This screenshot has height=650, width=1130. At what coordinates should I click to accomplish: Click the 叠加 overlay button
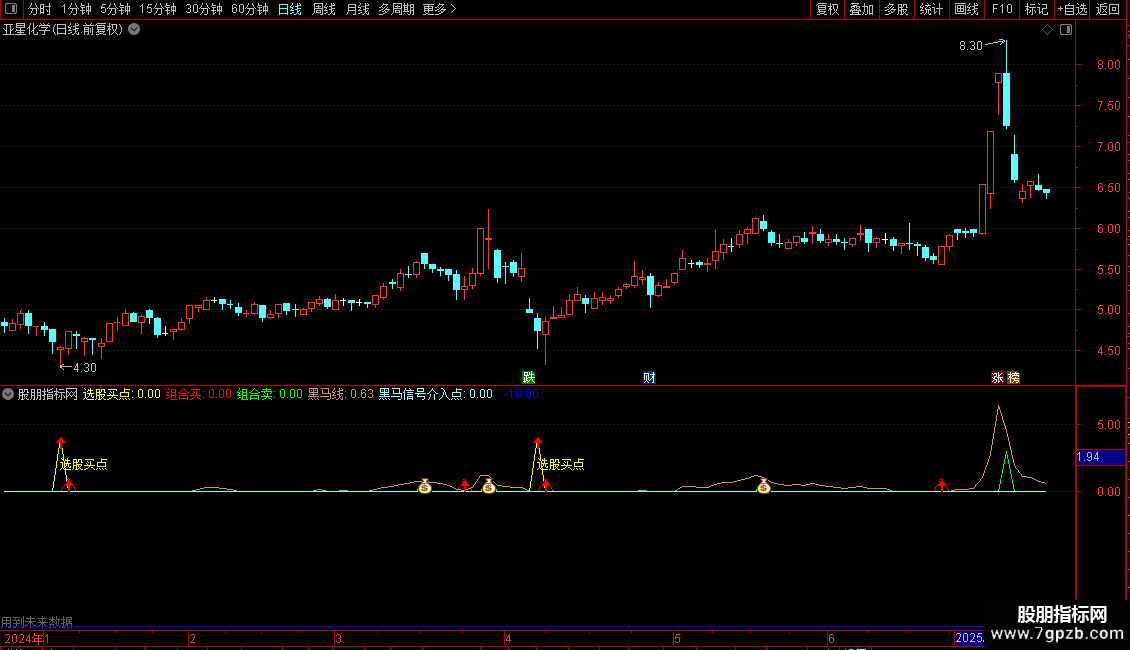click(x=861, y=9)
